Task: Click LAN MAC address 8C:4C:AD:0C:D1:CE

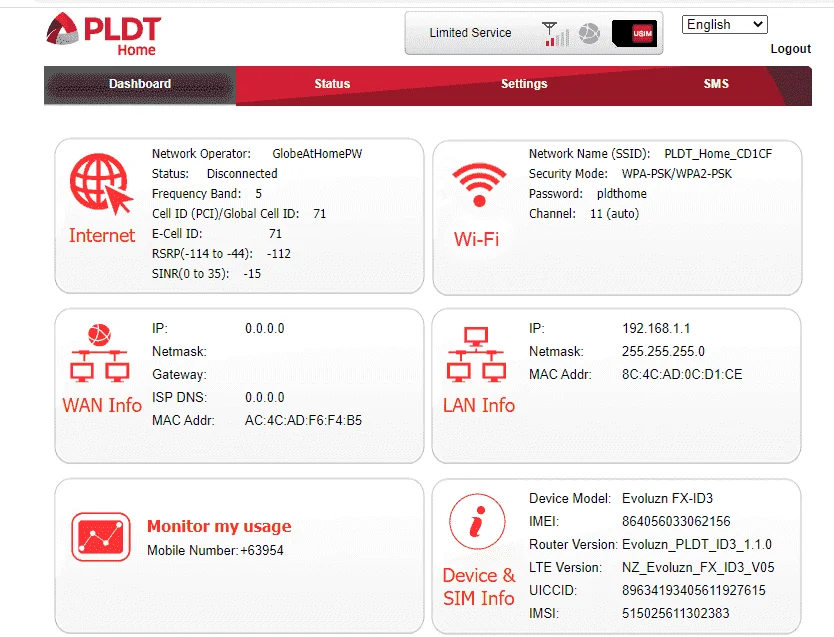Action: pos(682,374)
